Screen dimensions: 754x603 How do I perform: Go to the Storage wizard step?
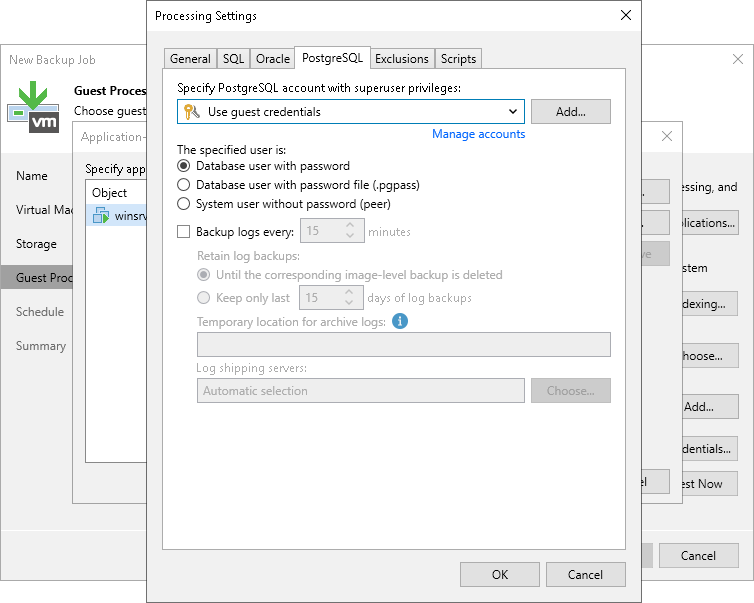point(36,244)
